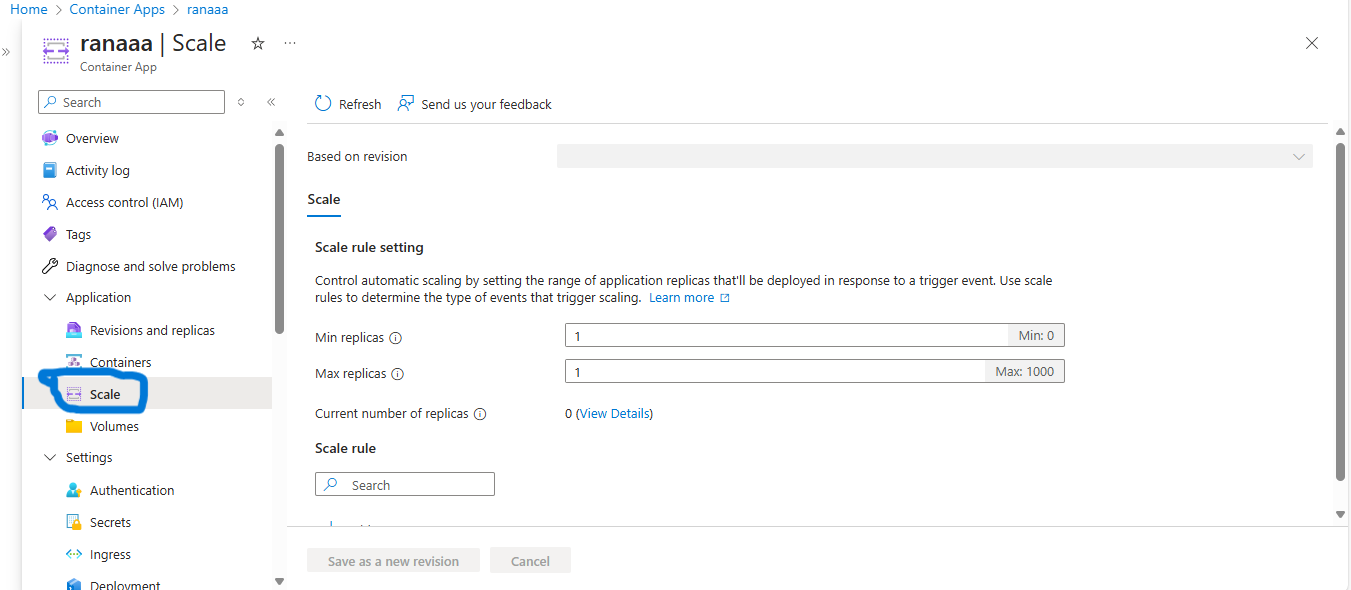Toggle expand/collapse all menu groups icon

coord(241,102)
